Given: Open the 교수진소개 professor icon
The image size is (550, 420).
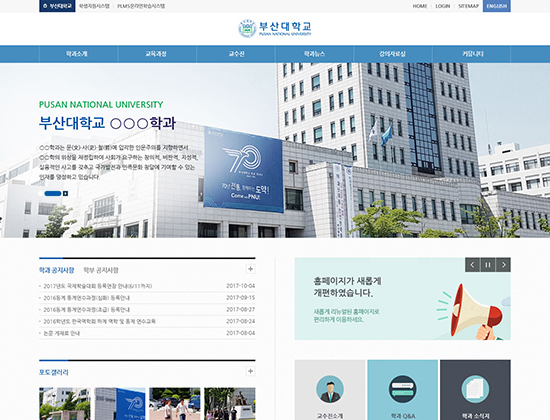Looking at the screenshot, I should pyautogui.click(x=330, y=389).
